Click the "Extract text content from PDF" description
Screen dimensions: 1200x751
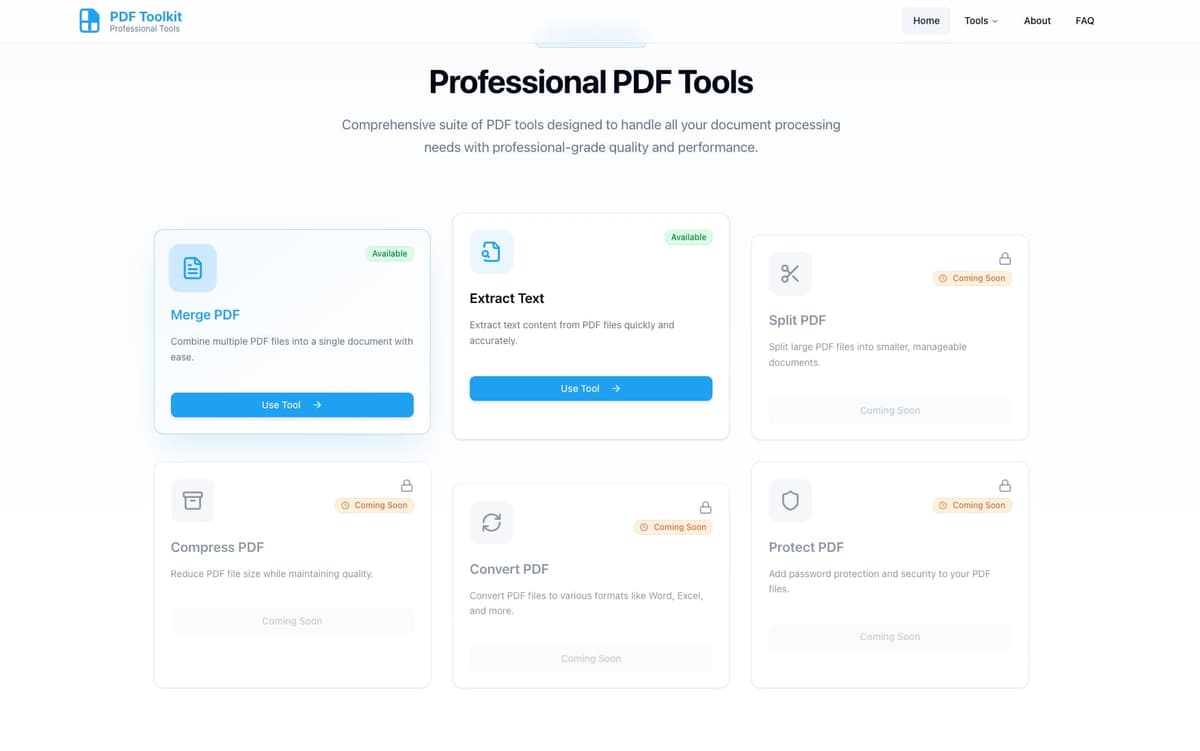click(x=572, y=333)
